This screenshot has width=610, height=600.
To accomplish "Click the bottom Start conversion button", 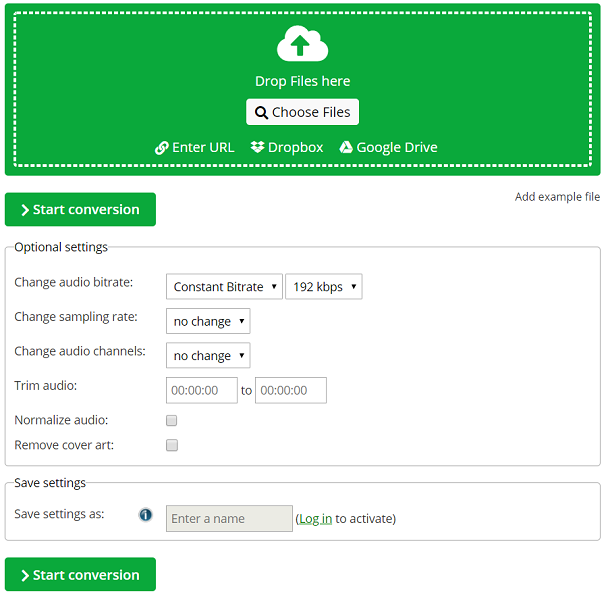I will click(80, 575).
